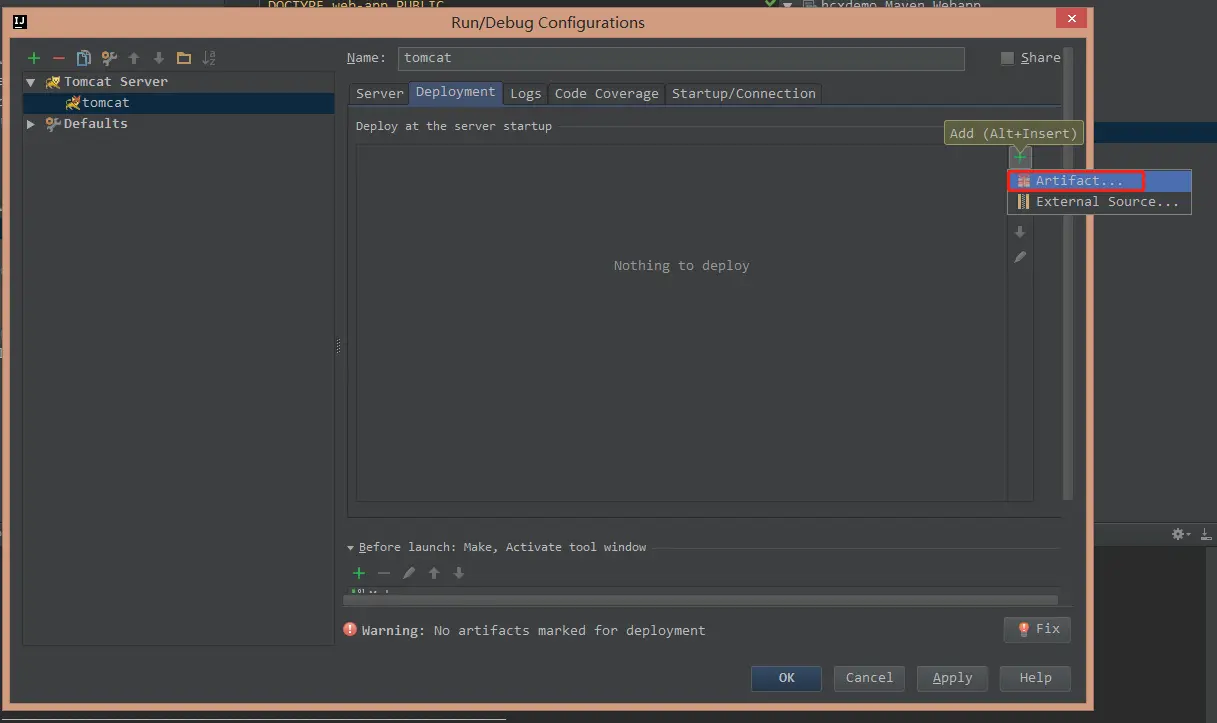The image size is (1217, 723).
Task: Choose Artifact... from popup menu
Action: point(1100,181)
